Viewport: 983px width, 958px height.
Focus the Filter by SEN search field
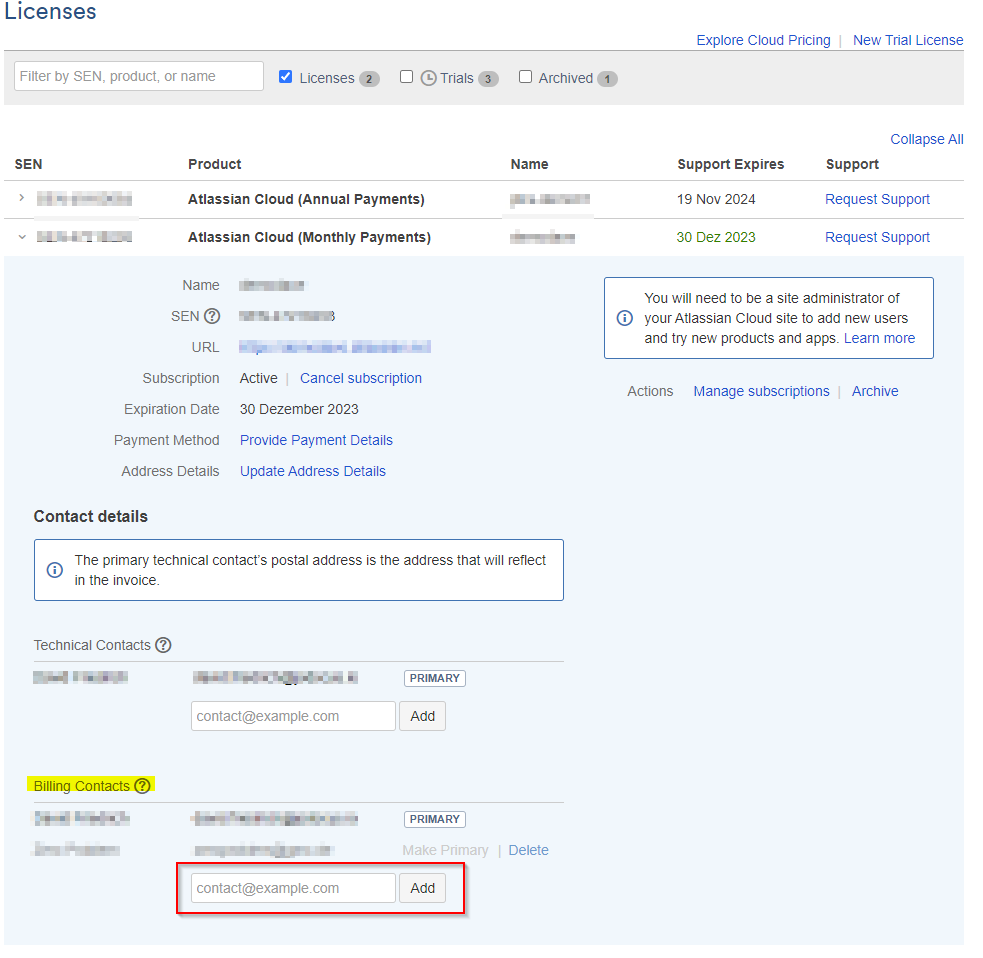[x=139, y=76]
